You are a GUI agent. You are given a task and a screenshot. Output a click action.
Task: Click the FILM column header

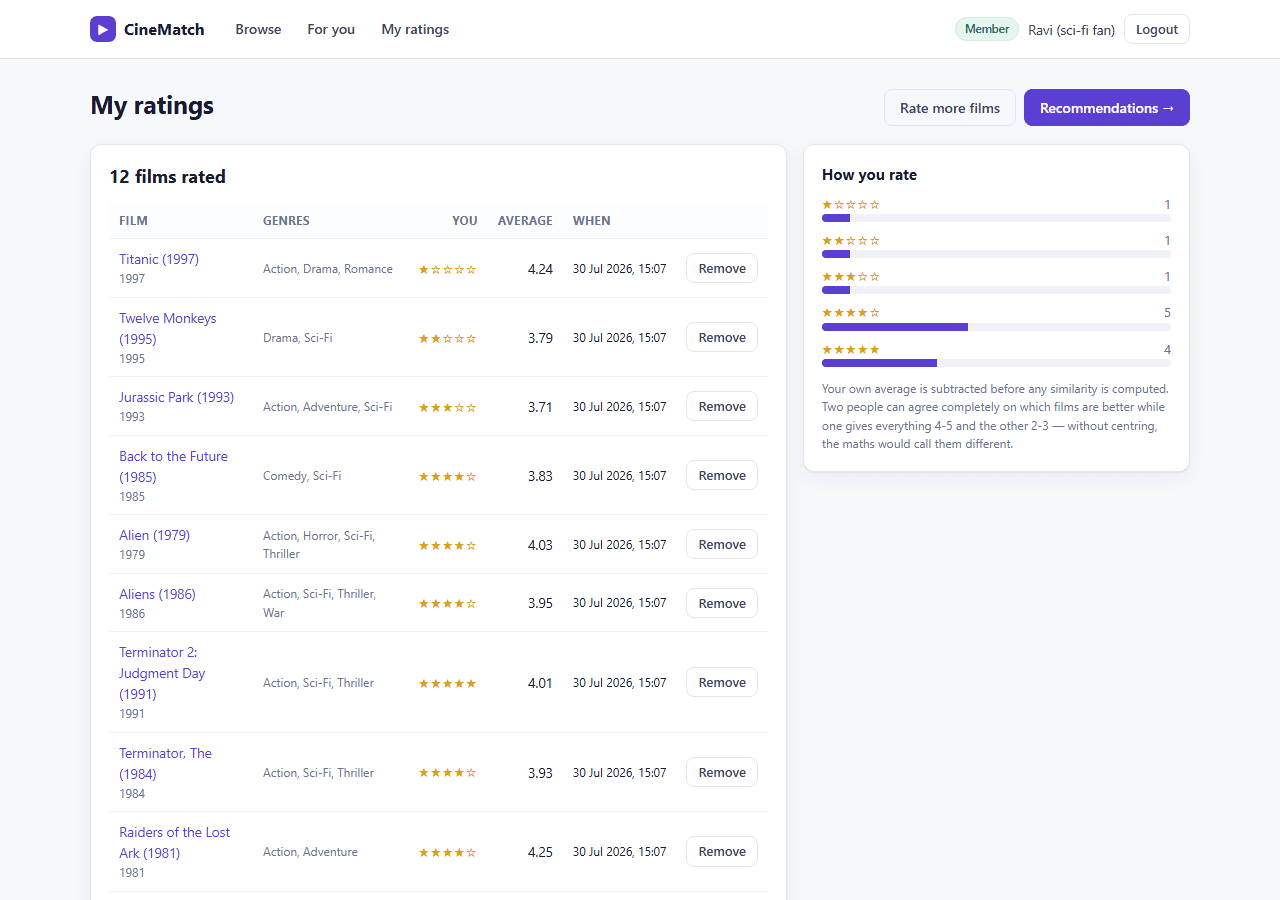click(x=133, y=221)
